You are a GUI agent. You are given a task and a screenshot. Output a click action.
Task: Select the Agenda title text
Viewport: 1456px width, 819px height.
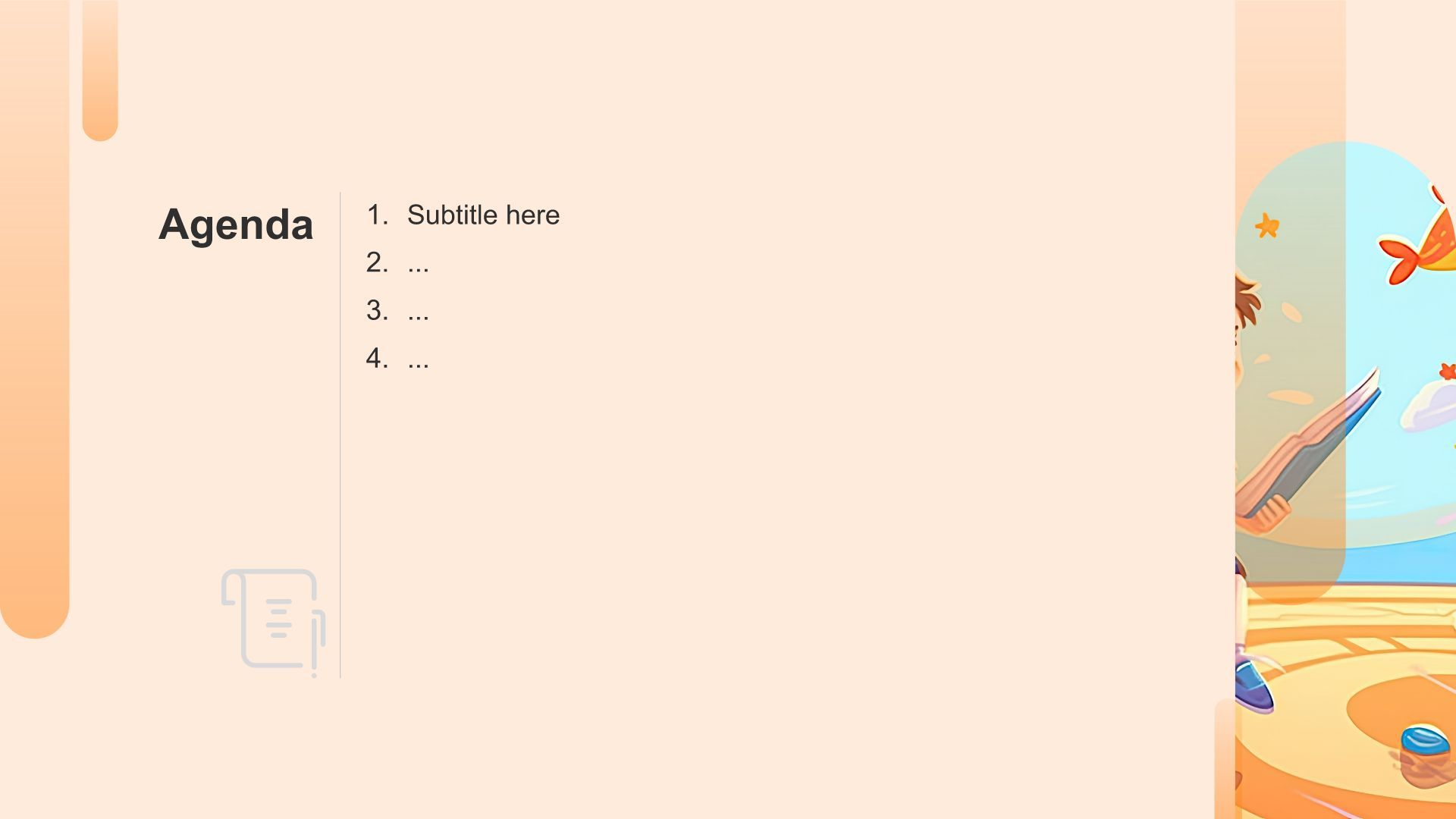coord(236,224)
